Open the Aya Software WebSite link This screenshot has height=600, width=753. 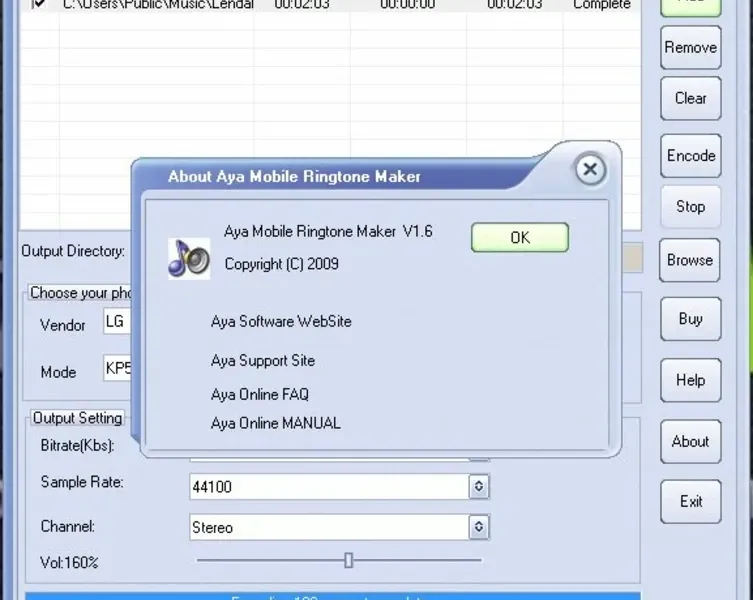coord(281,321)
